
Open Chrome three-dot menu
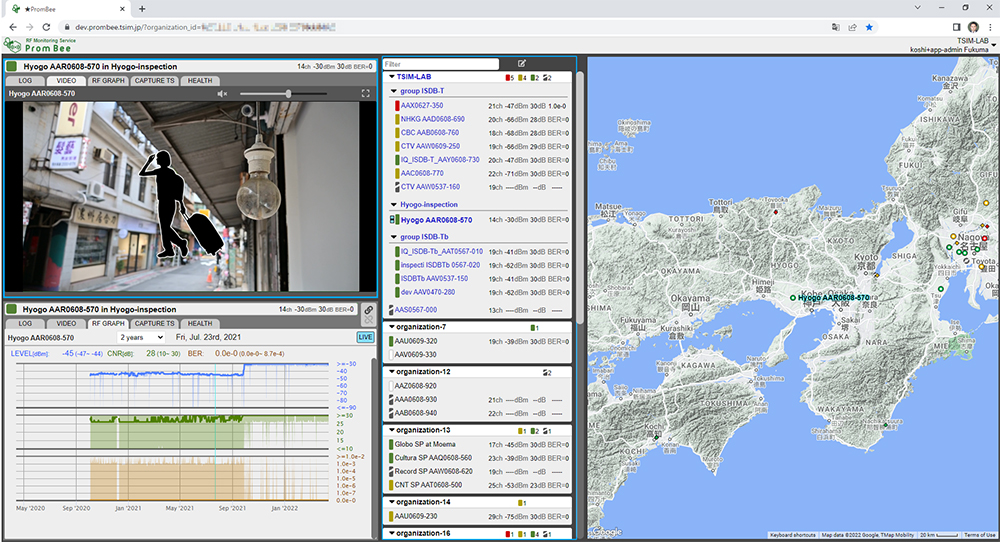990,27
